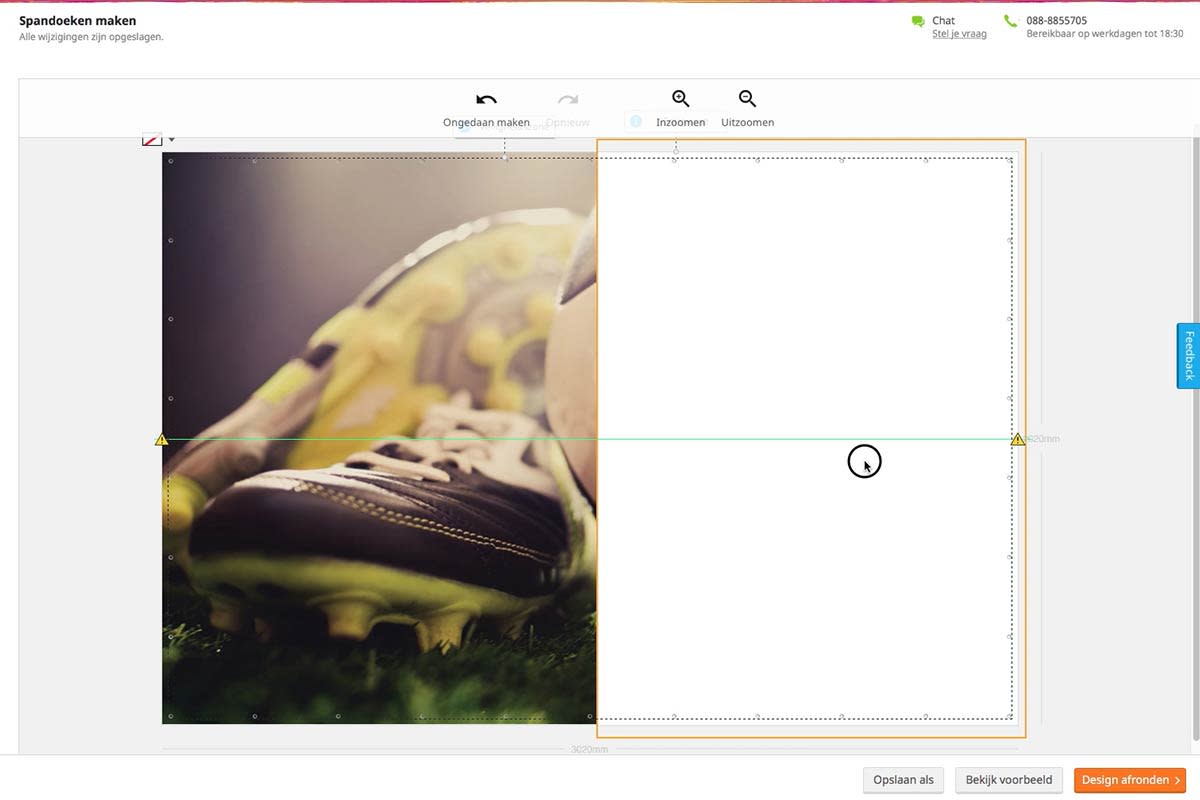Open the no-fill color swatch

pyautogui.click(x=152, y=140)
